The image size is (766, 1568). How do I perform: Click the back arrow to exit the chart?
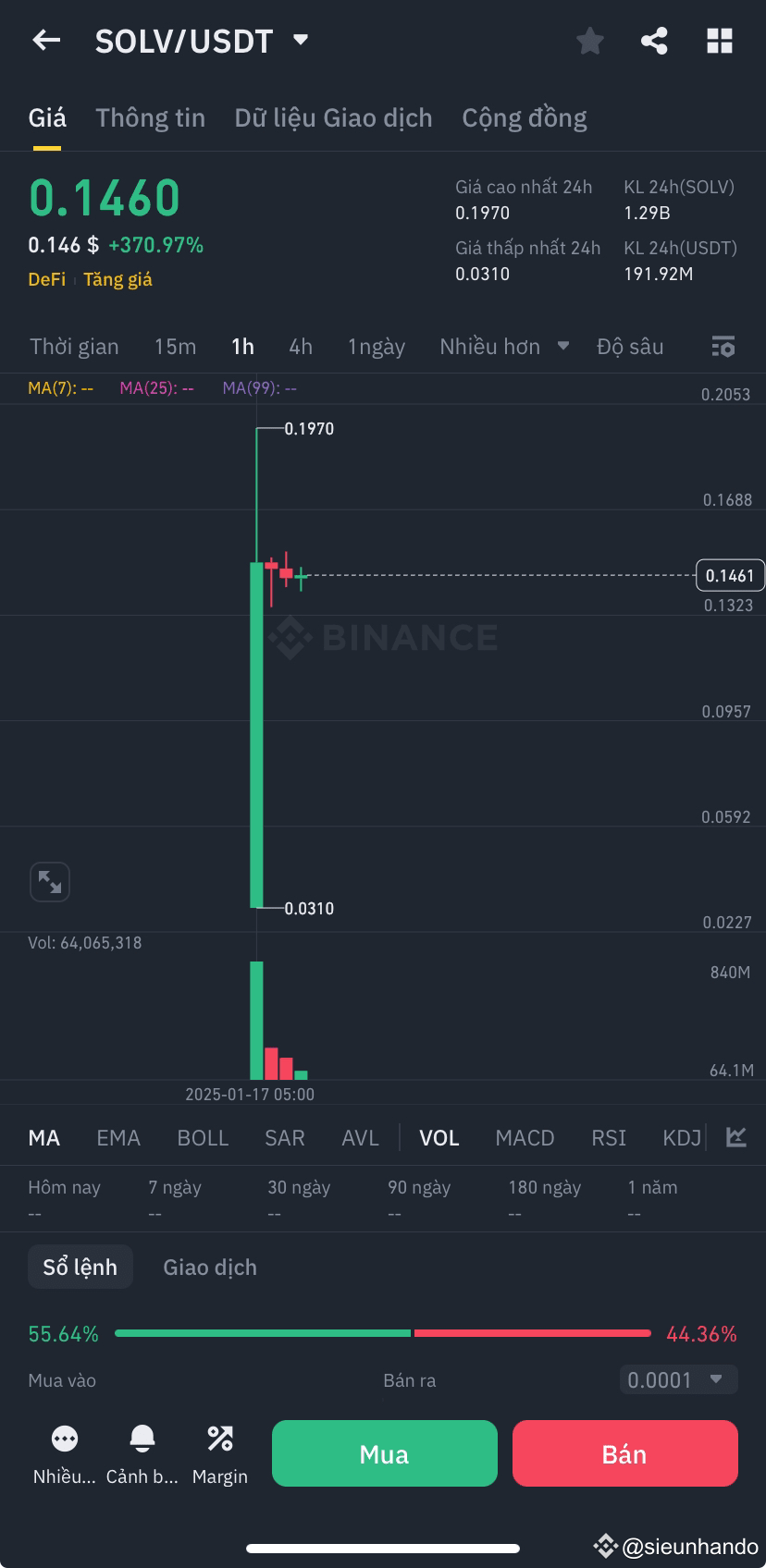[45, 41]
